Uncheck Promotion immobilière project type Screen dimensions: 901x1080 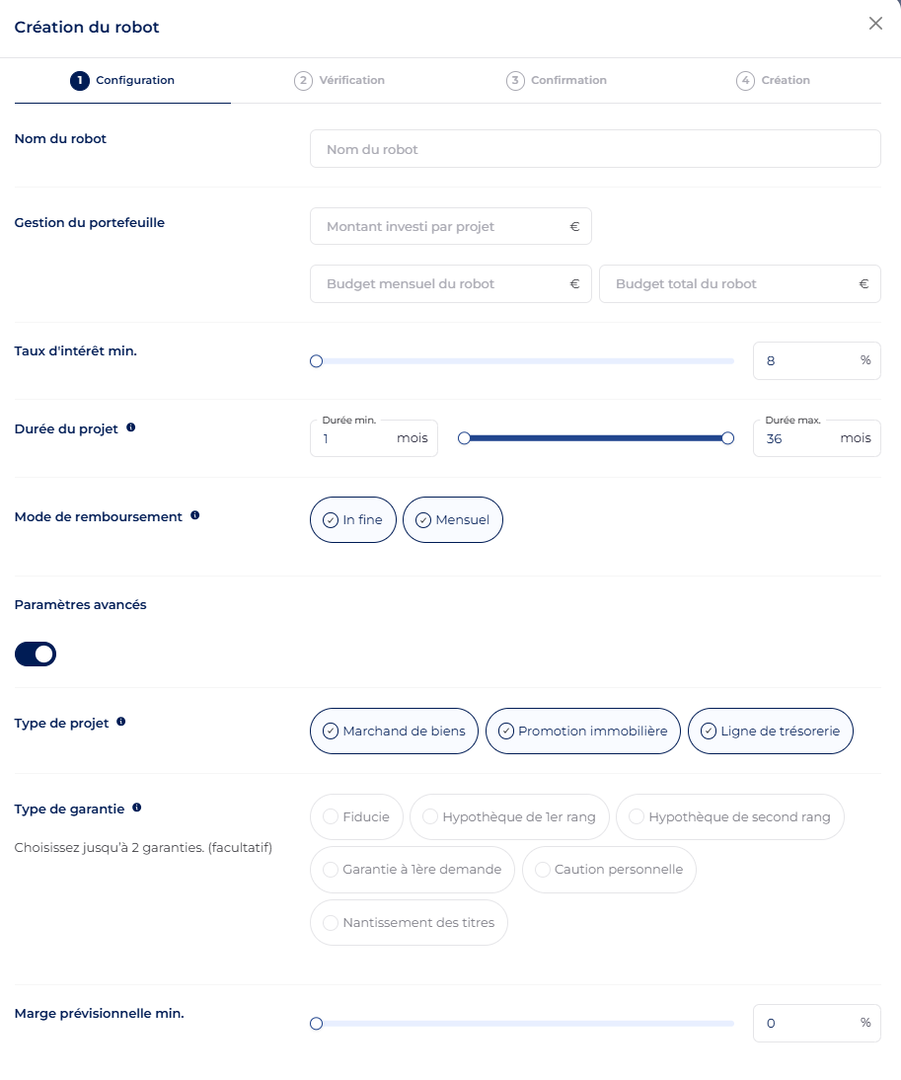[x=583, y=731]
